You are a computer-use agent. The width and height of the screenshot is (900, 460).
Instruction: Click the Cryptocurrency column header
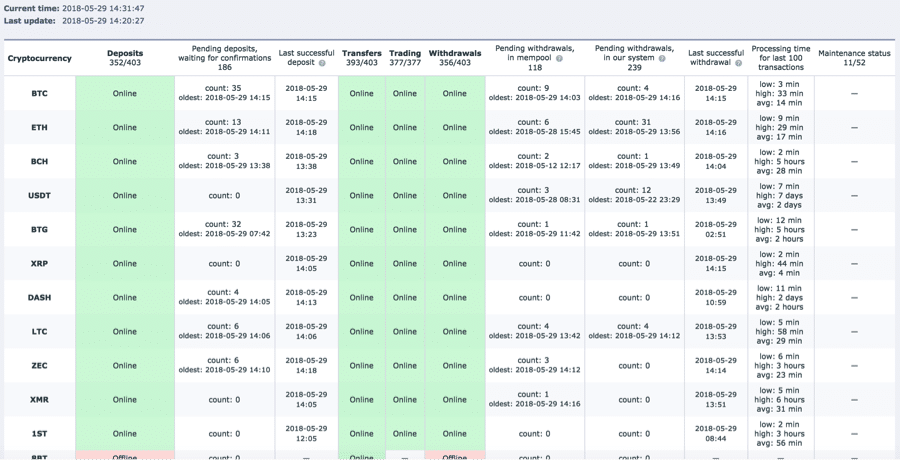click(x=40, y=58)
